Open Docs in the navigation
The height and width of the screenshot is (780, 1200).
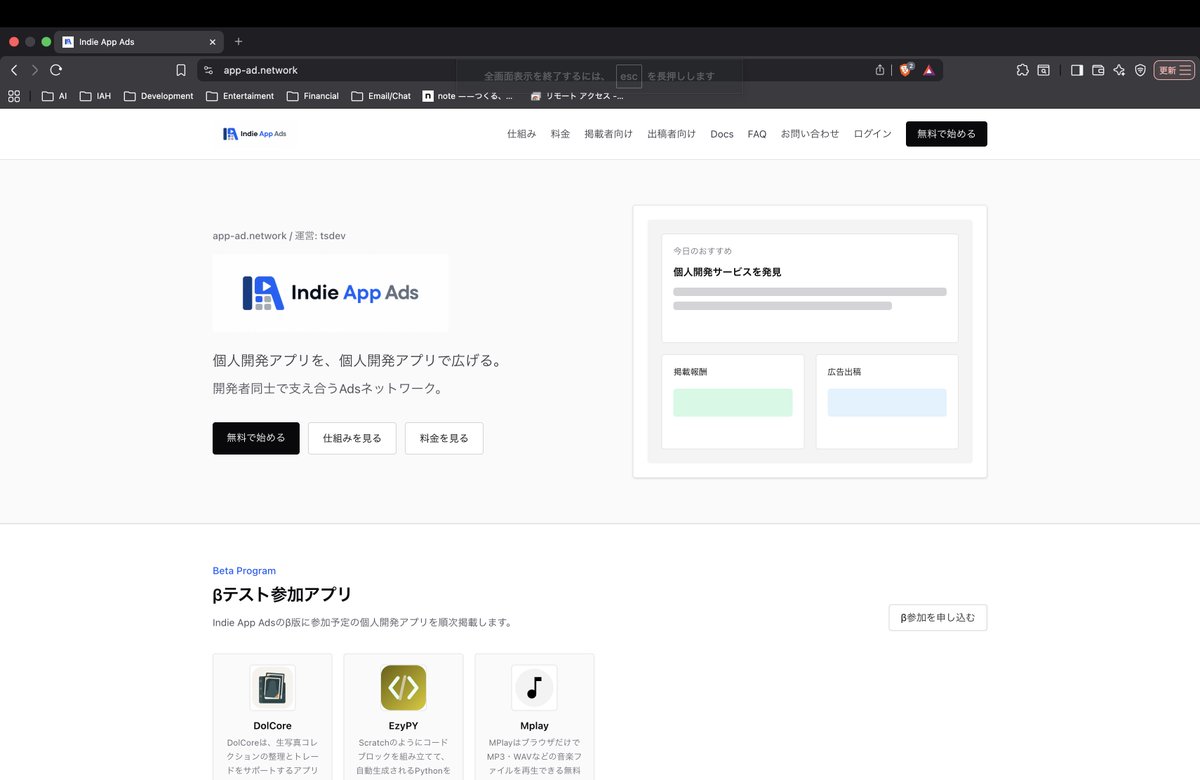tap(722, 134)
